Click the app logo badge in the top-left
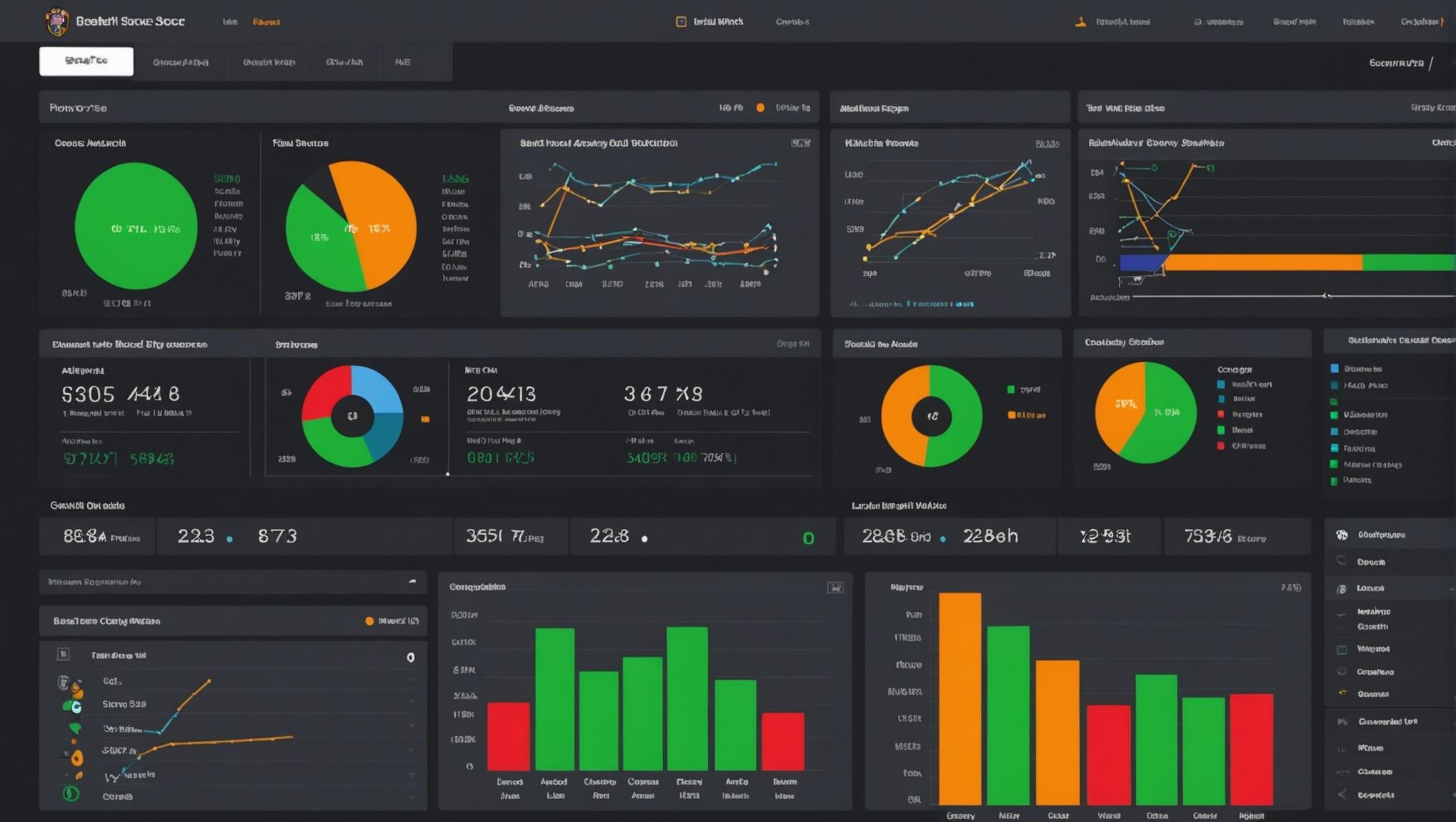Screen dimensions: 1456x822 57,21
